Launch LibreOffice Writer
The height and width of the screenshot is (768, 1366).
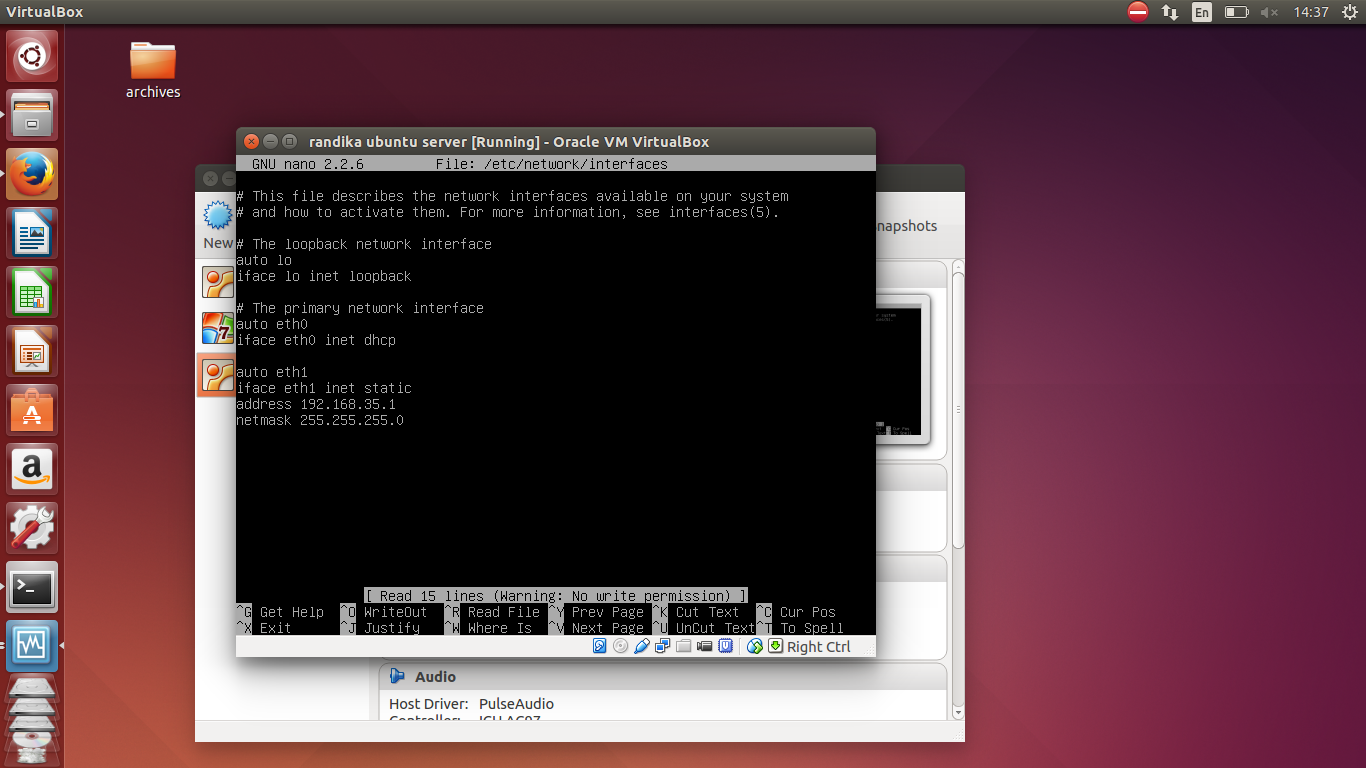(32, 233)
